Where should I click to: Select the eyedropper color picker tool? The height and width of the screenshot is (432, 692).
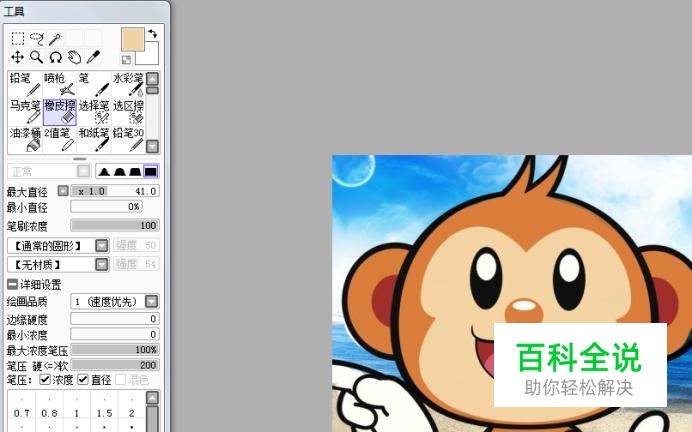93,57
